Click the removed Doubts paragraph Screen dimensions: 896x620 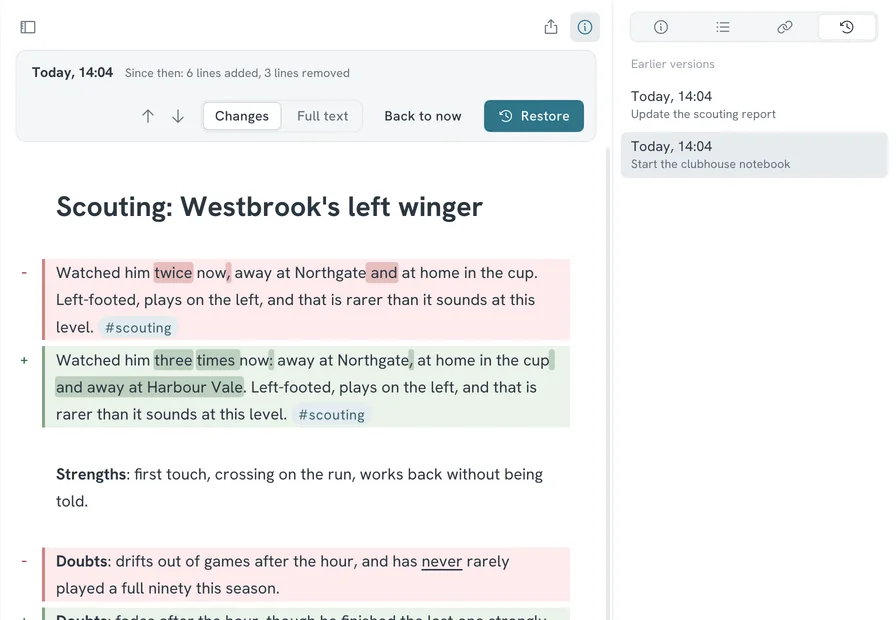click(306, 575)
